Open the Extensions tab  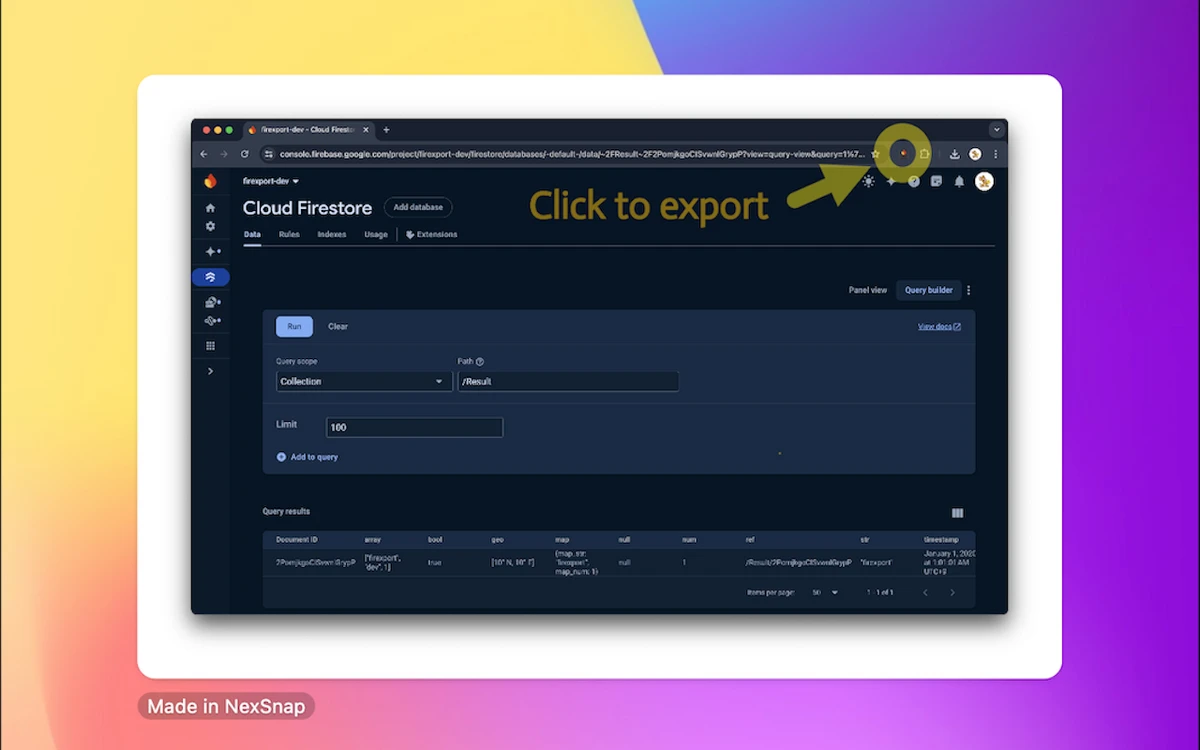(432, 234)
